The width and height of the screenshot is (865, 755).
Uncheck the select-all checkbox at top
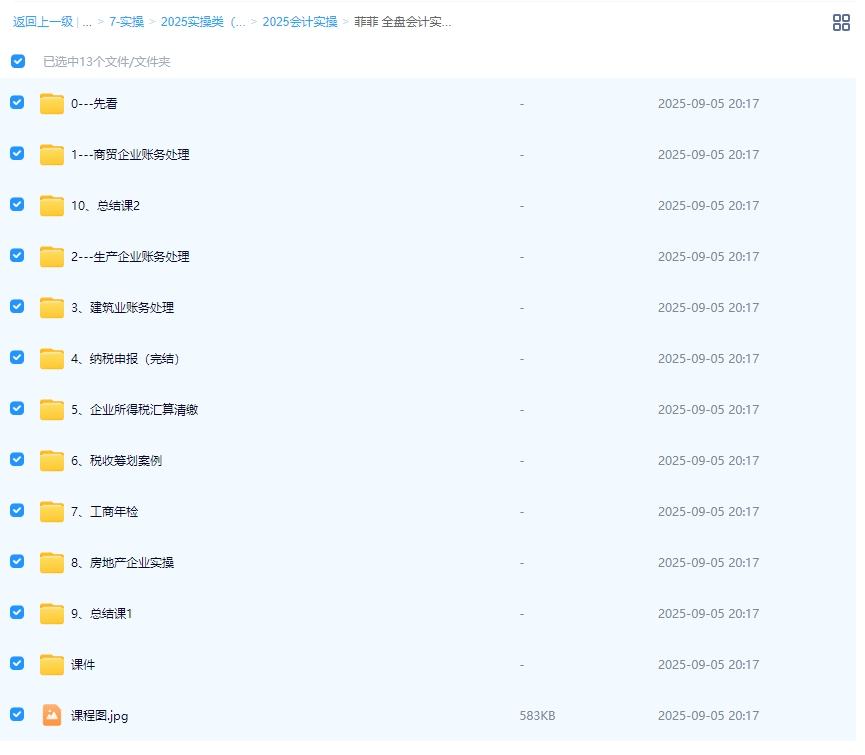[18, 61]
